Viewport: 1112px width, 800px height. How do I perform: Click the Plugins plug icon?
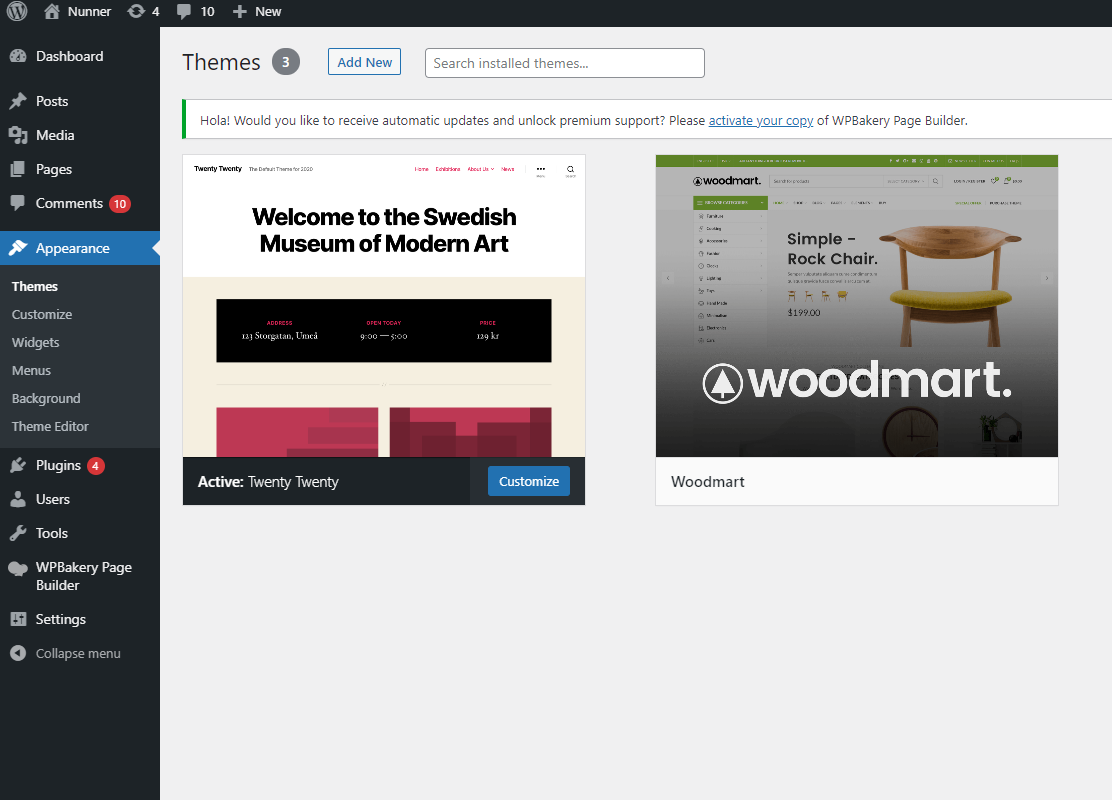coord(18,465)
